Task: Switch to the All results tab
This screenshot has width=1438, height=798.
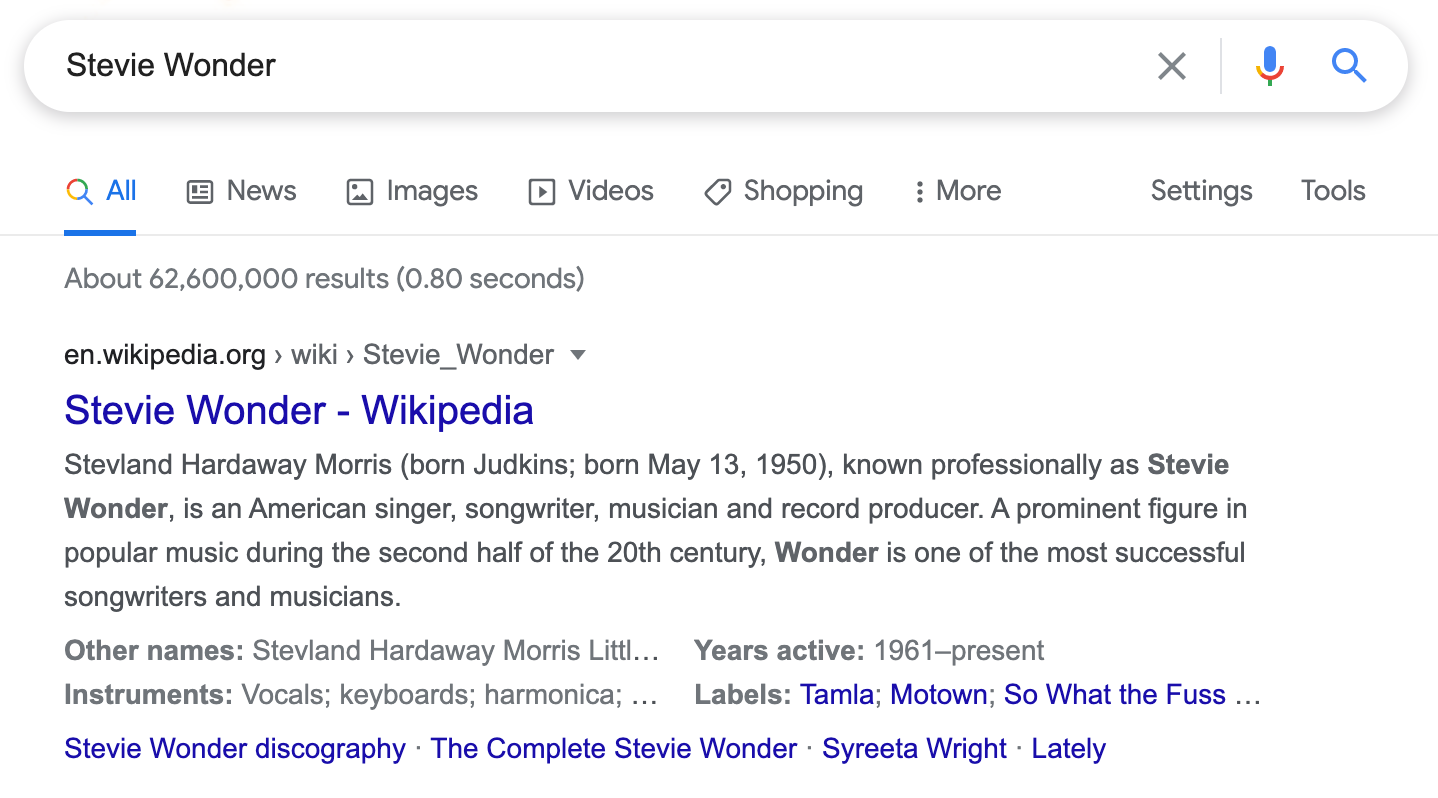Action: tap(101, 191)
